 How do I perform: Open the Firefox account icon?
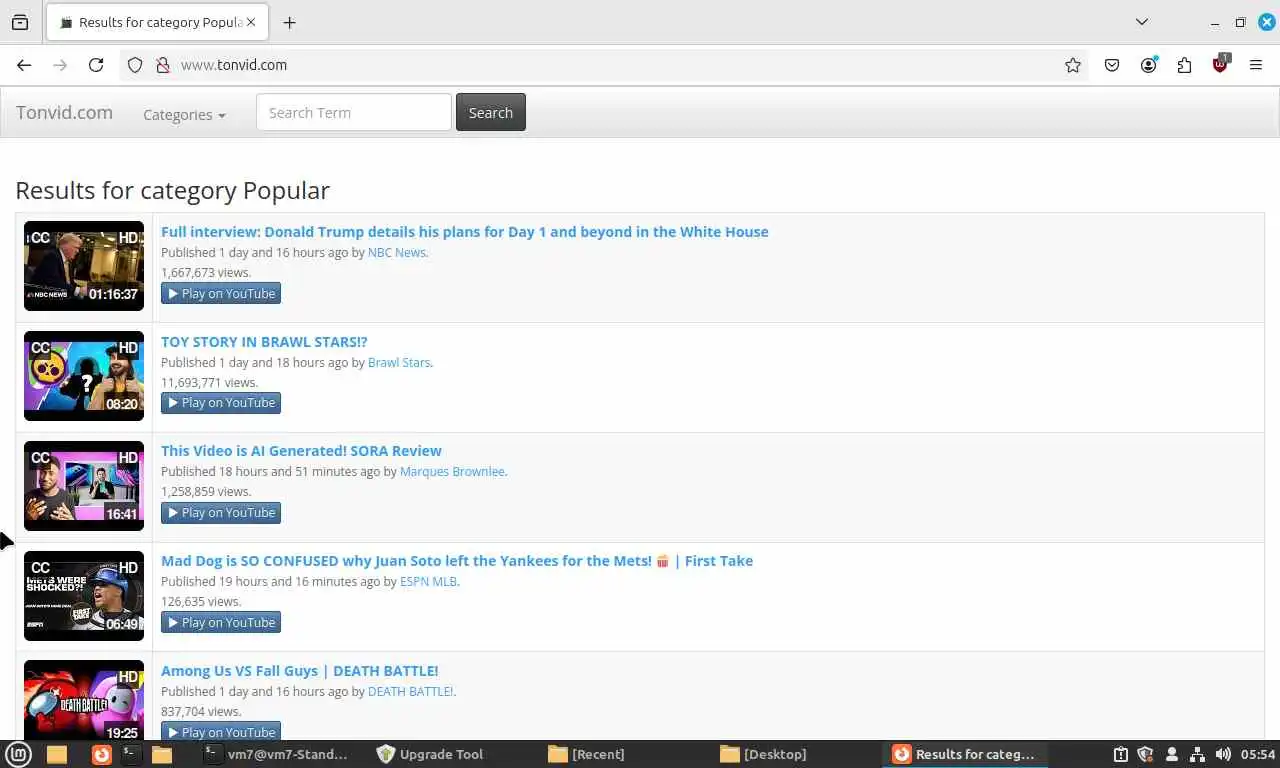pos(1149,65)
